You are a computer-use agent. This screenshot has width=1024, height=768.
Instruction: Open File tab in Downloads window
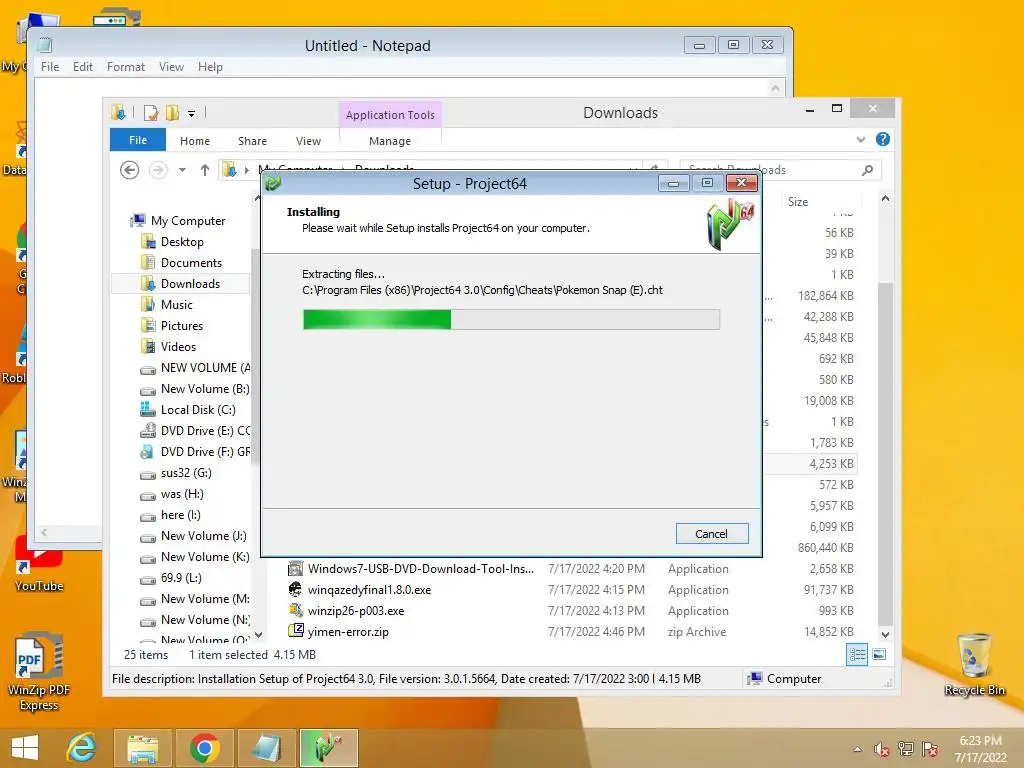pyautogui.click(x=138, y=140)
